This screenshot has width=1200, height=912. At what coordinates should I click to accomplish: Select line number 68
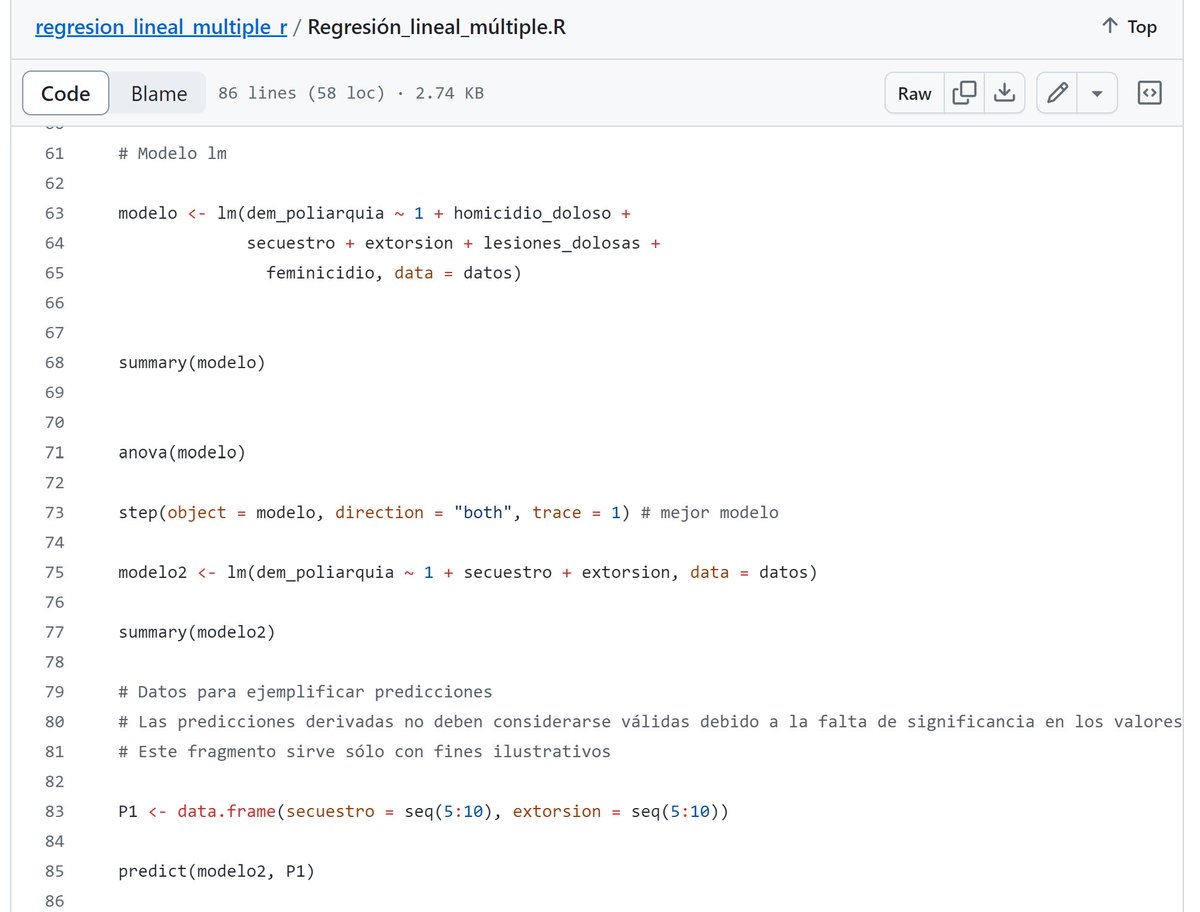(54, 362)
